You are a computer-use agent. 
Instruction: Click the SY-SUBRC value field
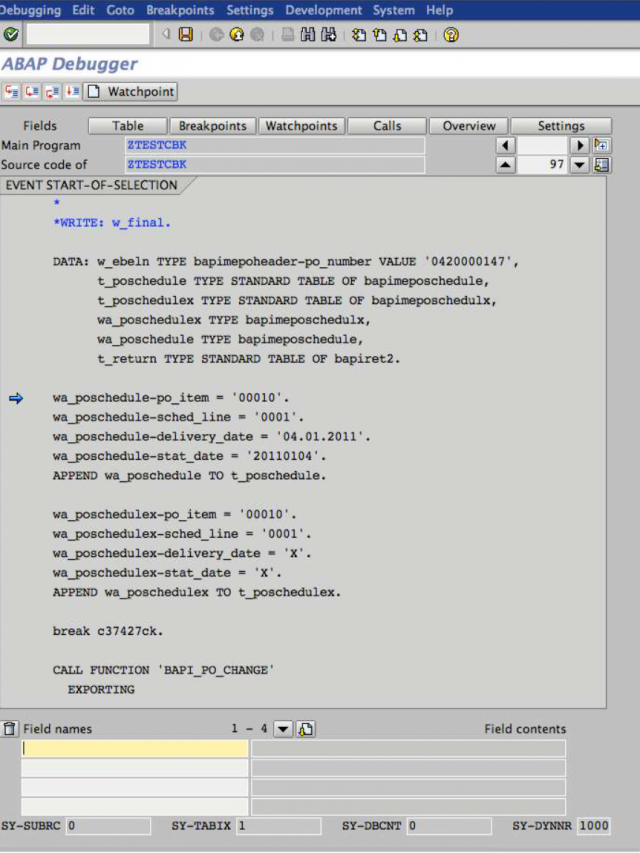point(108,826)
